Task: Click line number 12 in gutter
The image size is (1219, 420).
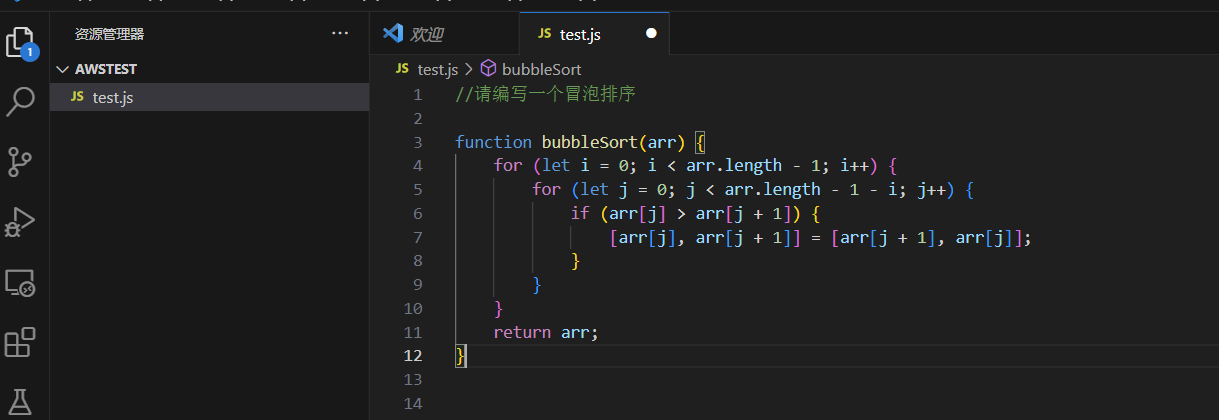Action: [x=413, y=356]
